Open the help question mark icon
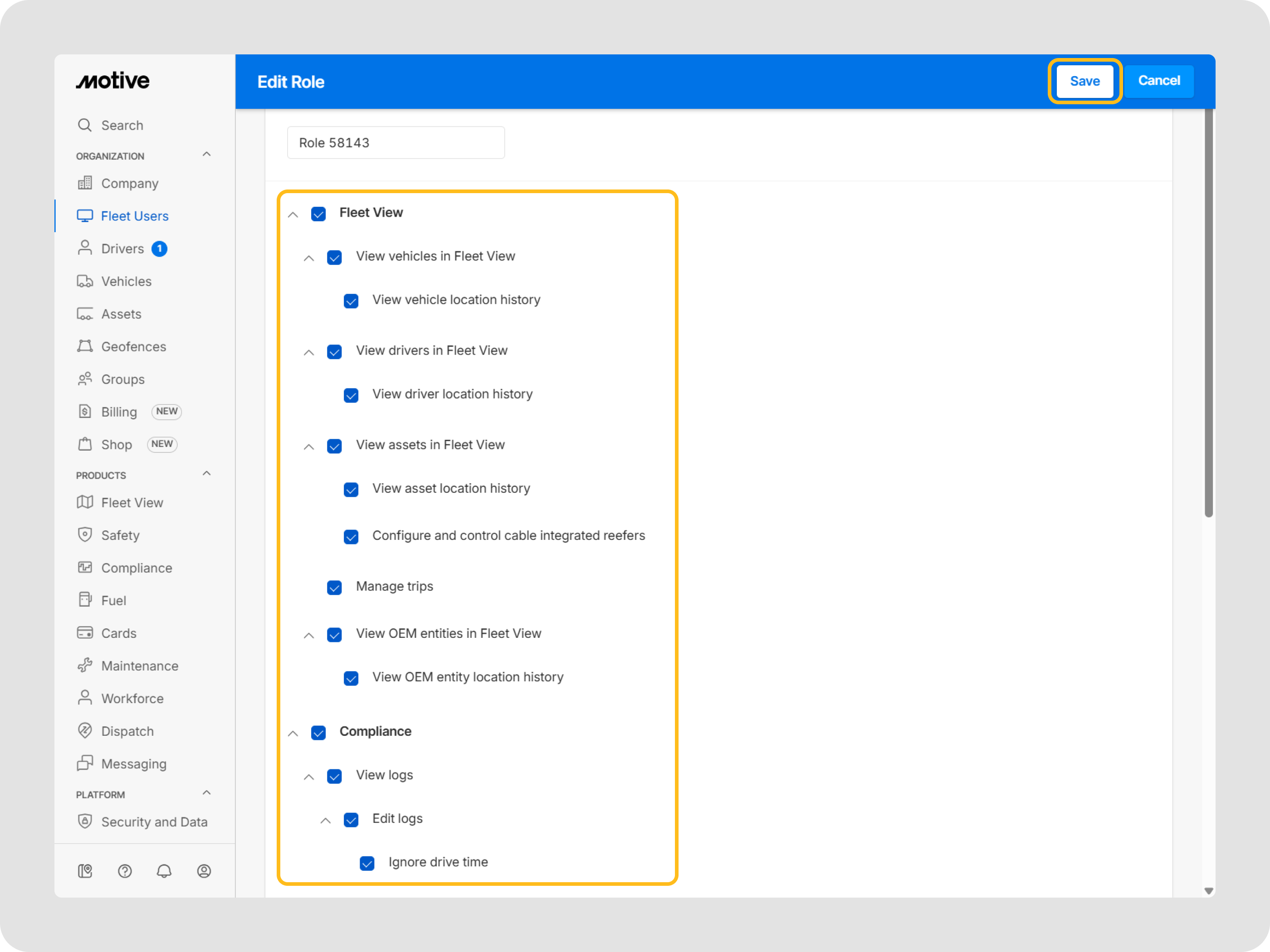The width and height of the screenshot is (1270, 952). click(x=125, y=871)
